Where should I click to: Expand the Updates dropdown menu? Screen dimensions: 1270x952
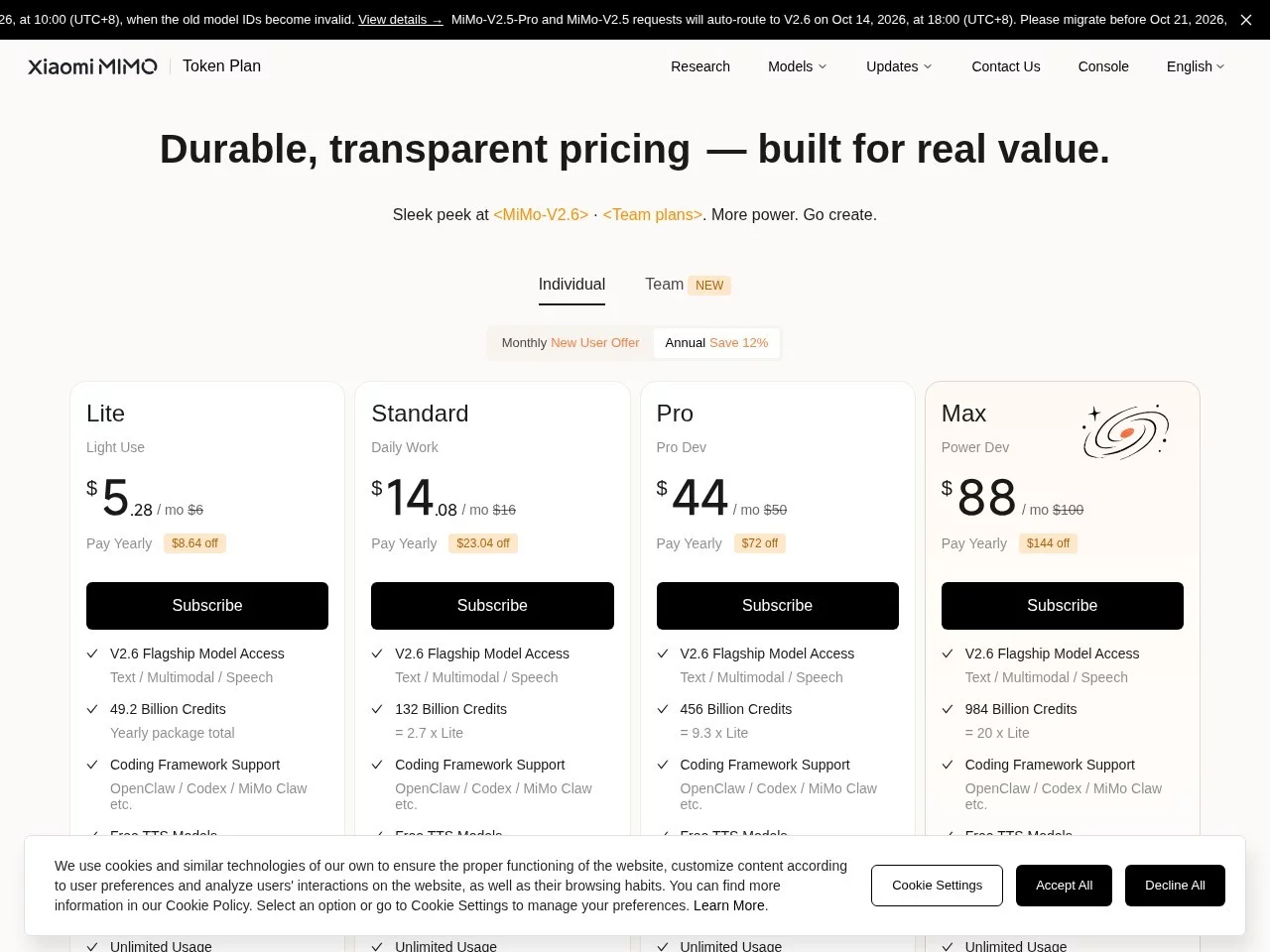click(899, 66)
